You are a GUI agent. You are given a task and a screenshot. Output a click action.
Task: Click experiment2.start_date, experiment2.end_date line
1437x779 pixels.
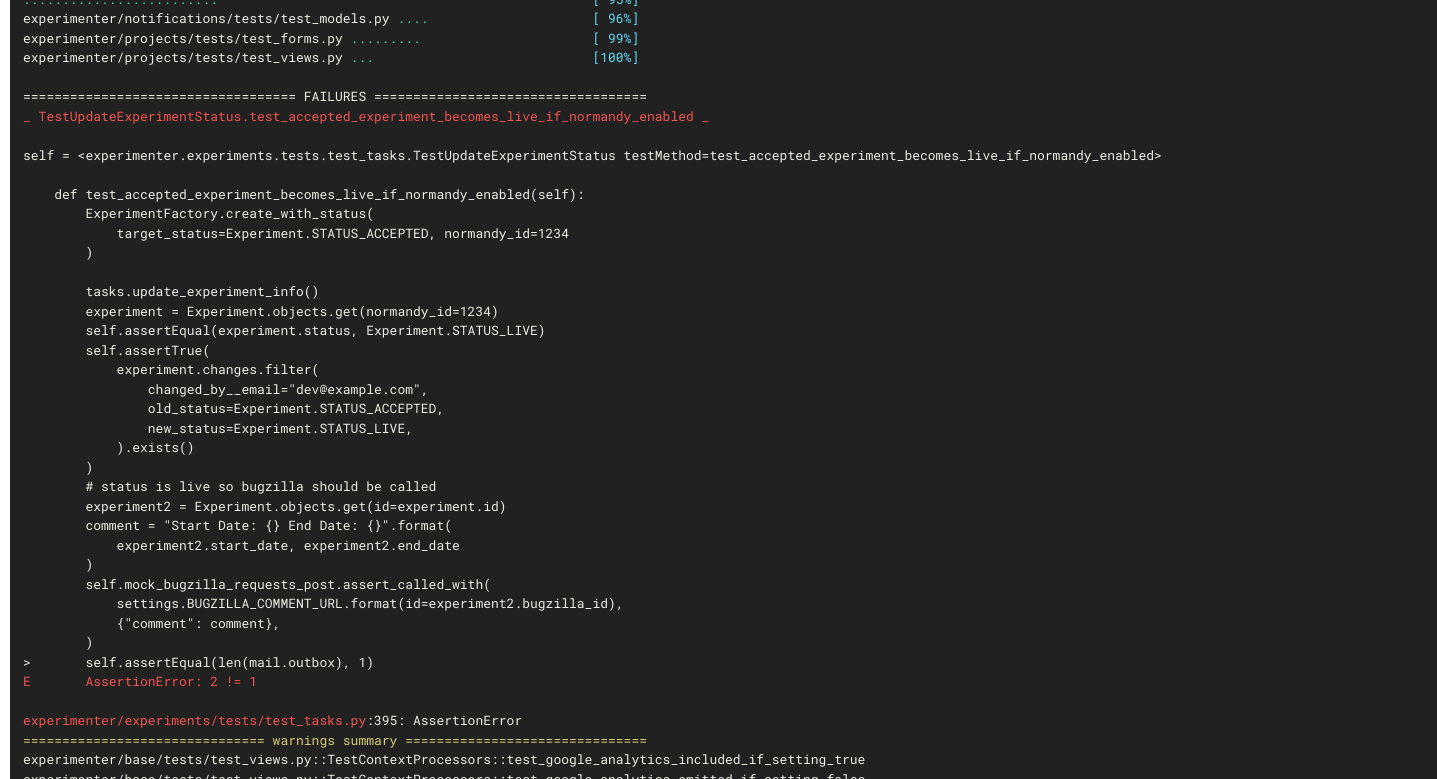click(288, 546)
